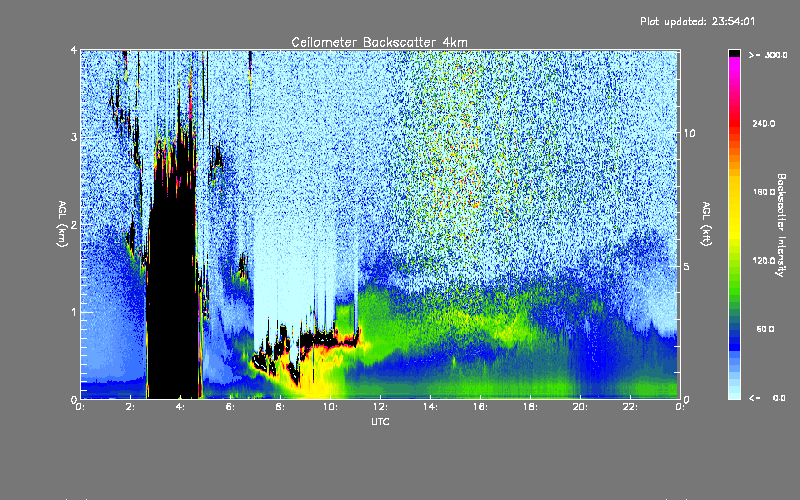Viewport: 800px width, 500px height.
Task: Click the '<= 0.0' colorbar minimum label
Action: point(767,398)
